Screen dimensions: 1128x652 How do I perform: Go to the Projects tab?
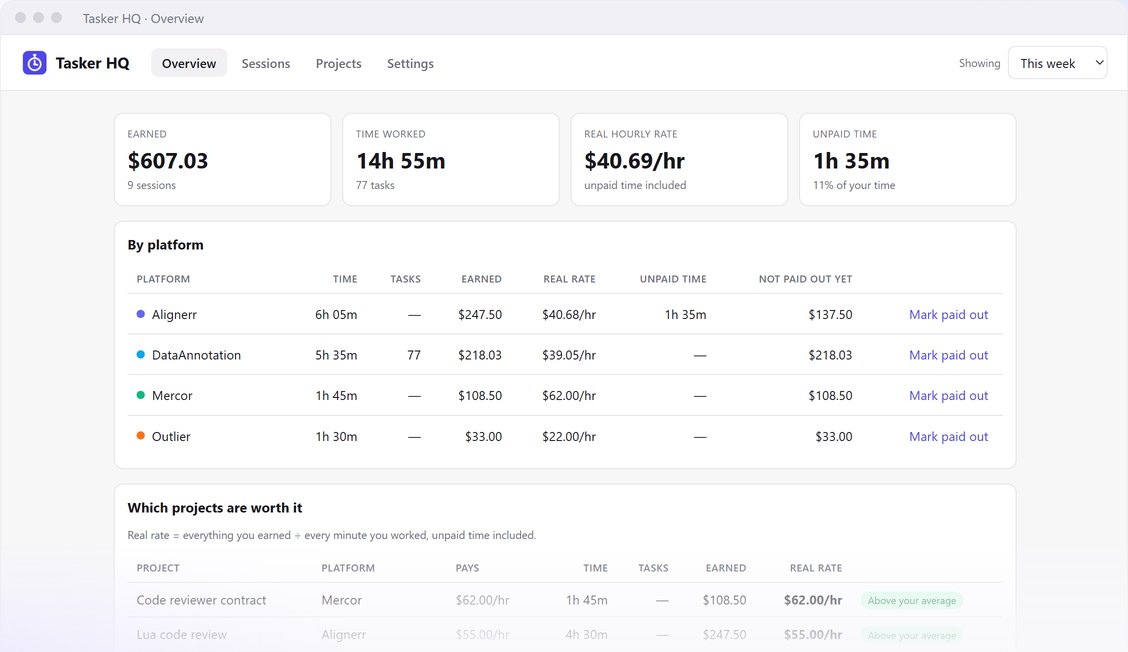point(338,63)
